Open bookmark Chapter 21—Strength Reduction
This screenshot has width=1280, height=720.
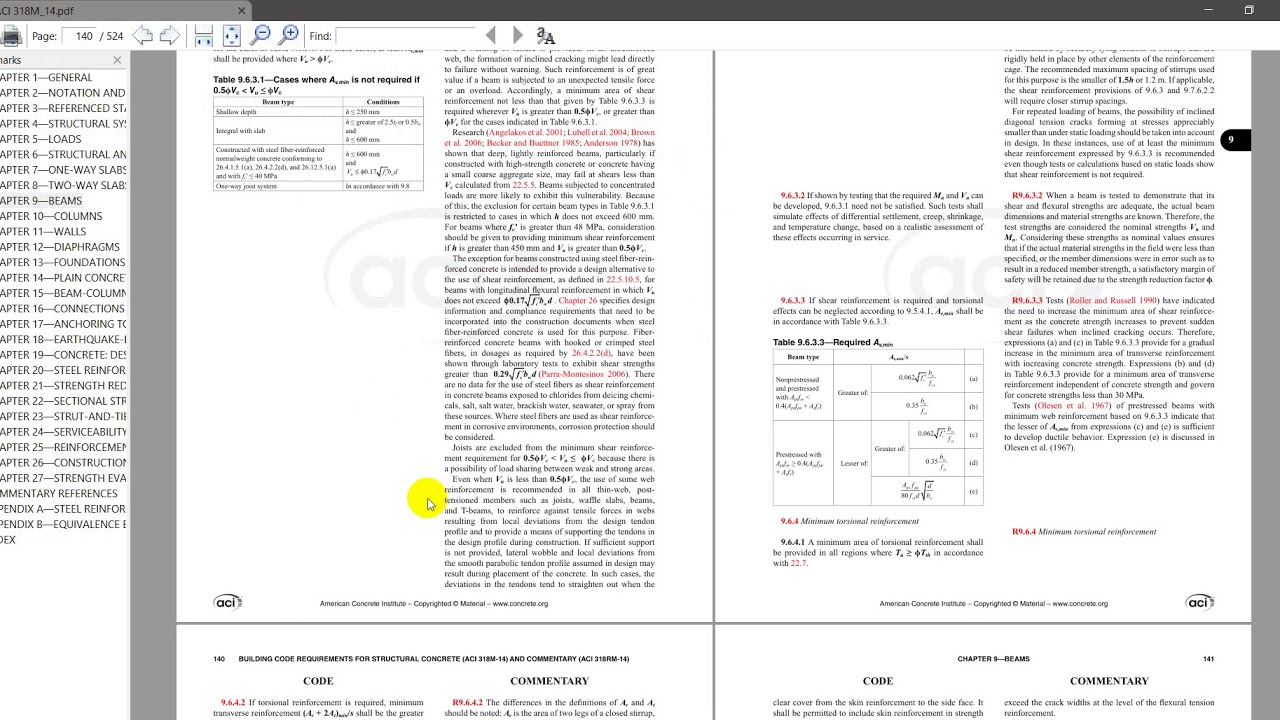click(63, 386)
